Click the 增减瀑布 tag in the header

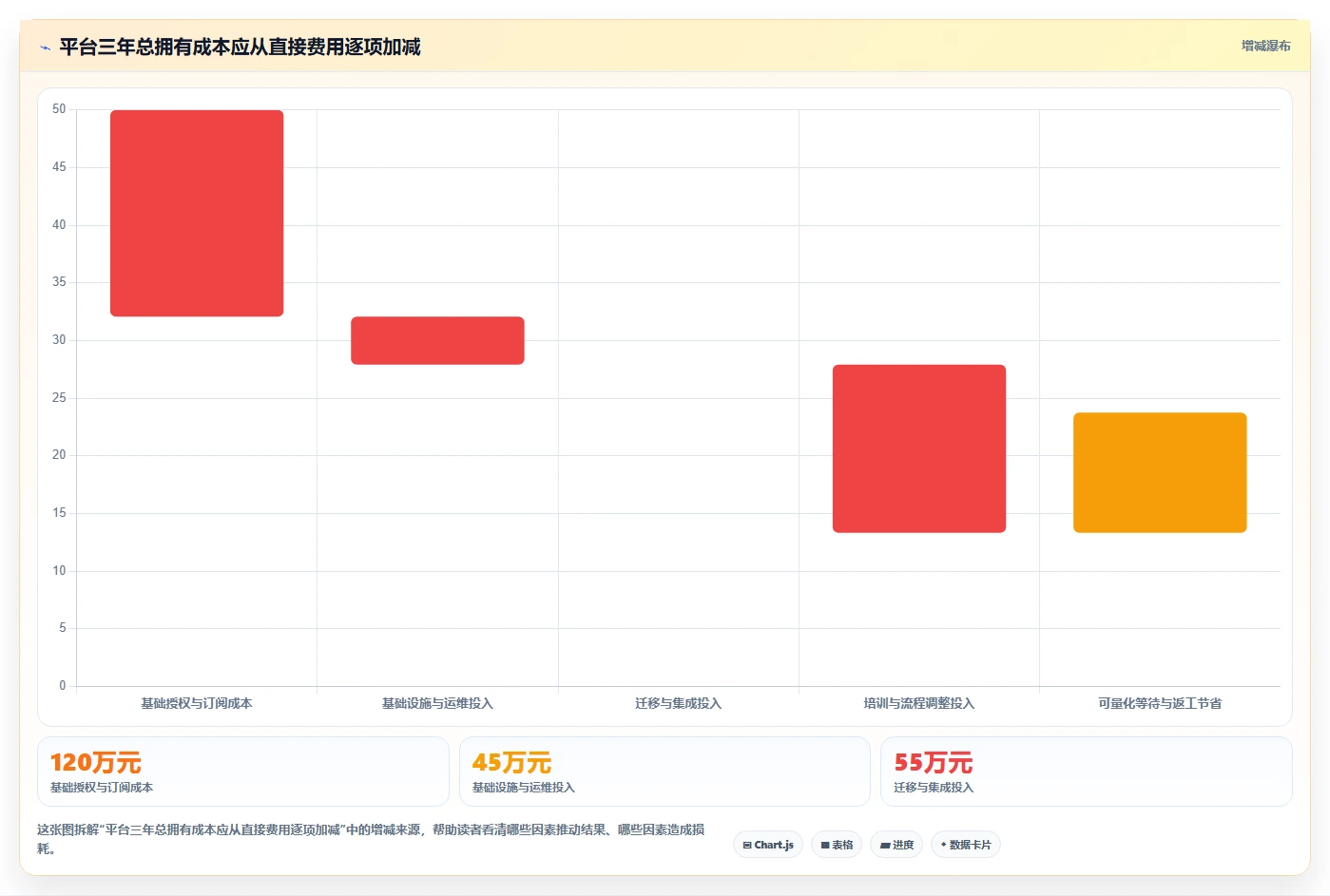point(1265,46)
